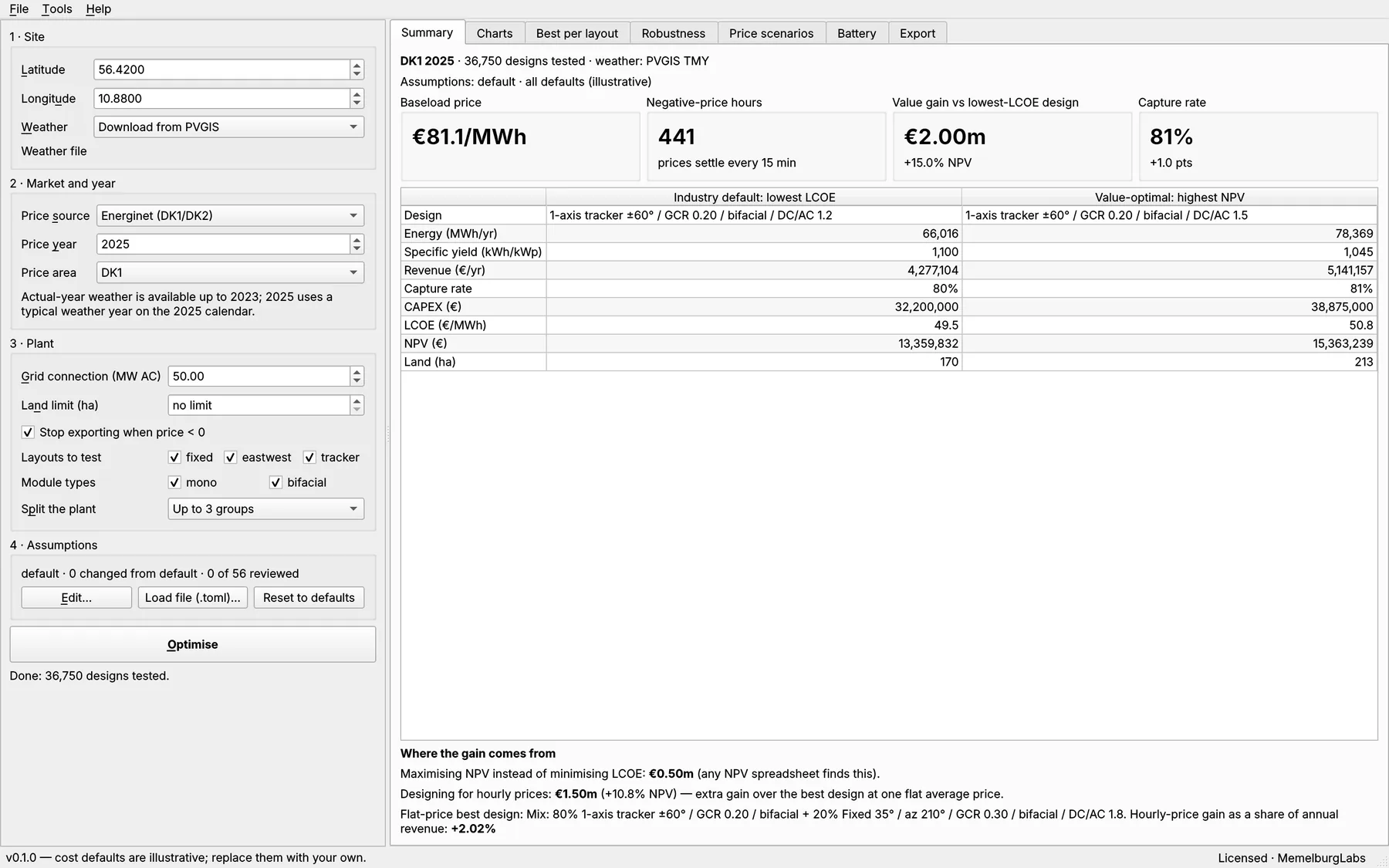This screenshot has width=1389, height=868.
Task: Click 'Value-optimal: highest NPV' column header
Action: pyautogui.click(x=1169, y=198)
